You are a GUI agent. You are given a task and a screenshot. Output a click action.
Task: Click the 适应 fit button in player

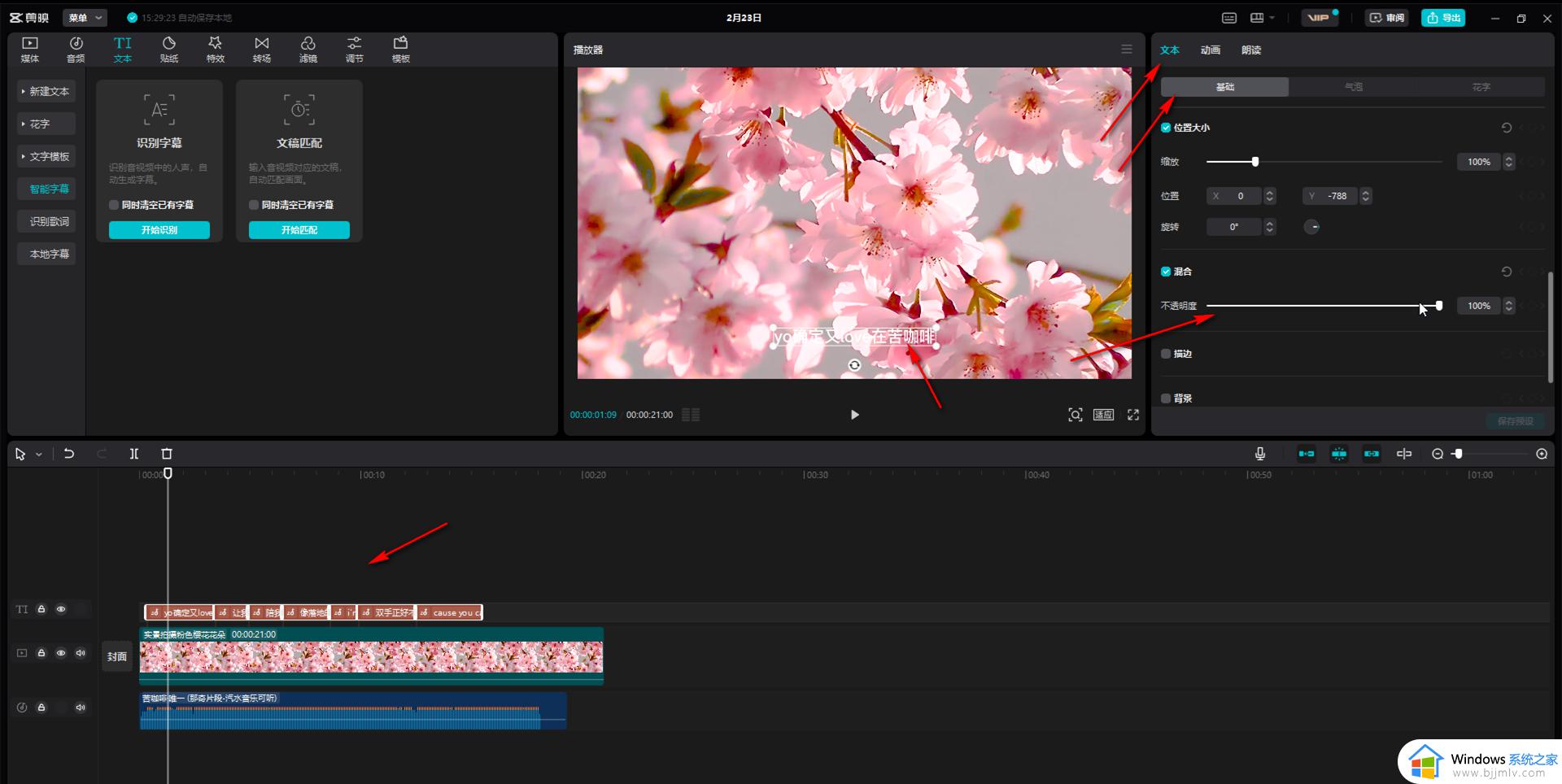(1103, 415)
